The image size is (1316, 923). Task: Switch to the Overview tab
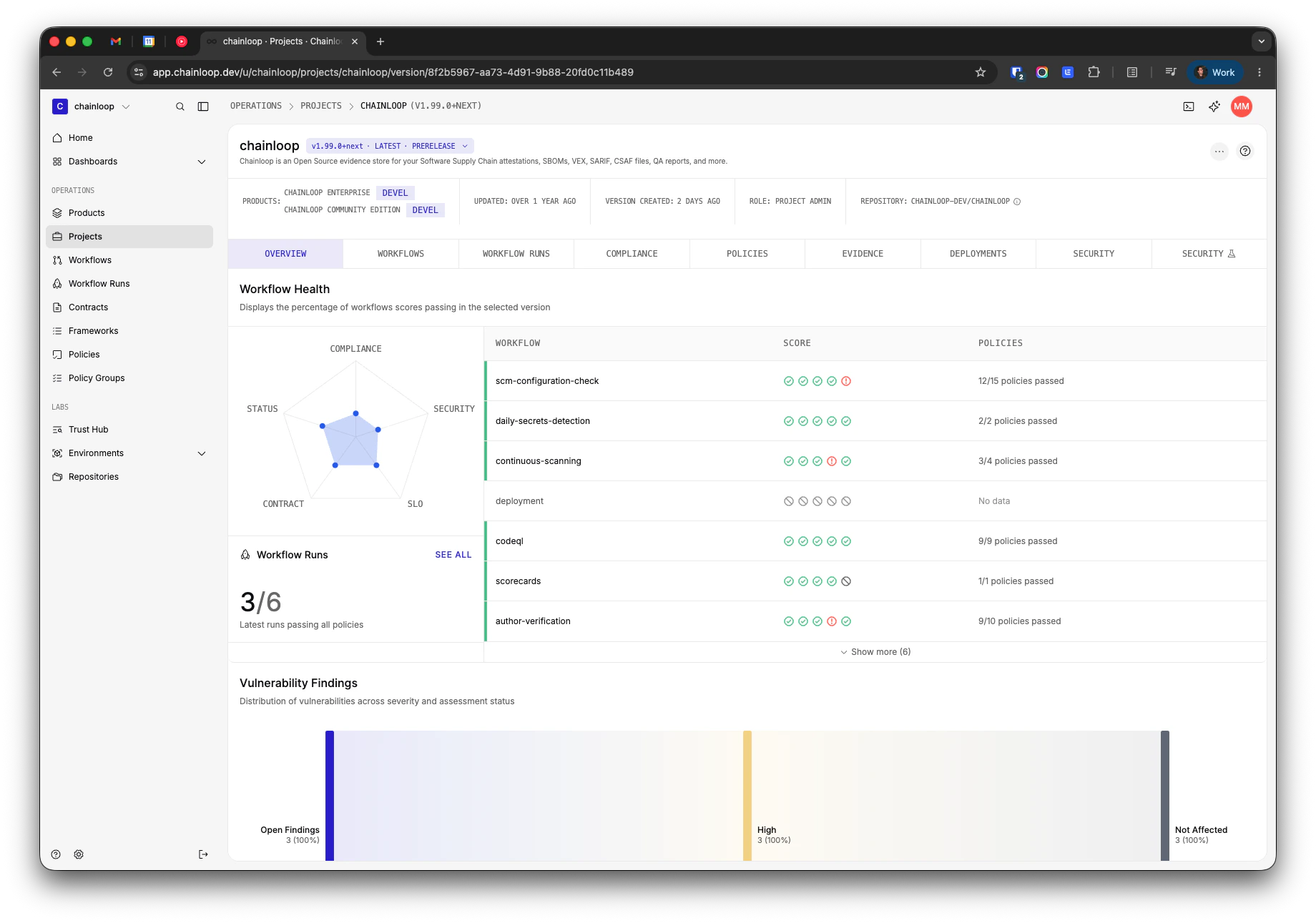(x=285, y=254)
